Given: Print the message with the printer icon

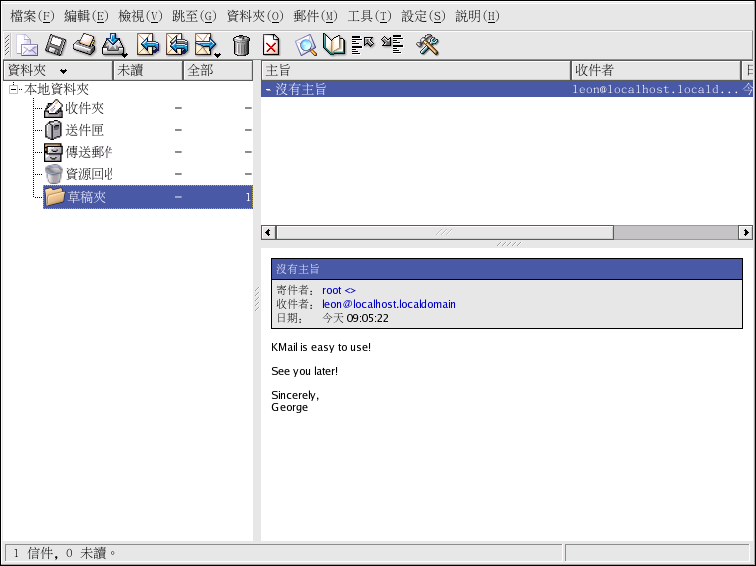Looking at the screenshot, I should [85, 45].
